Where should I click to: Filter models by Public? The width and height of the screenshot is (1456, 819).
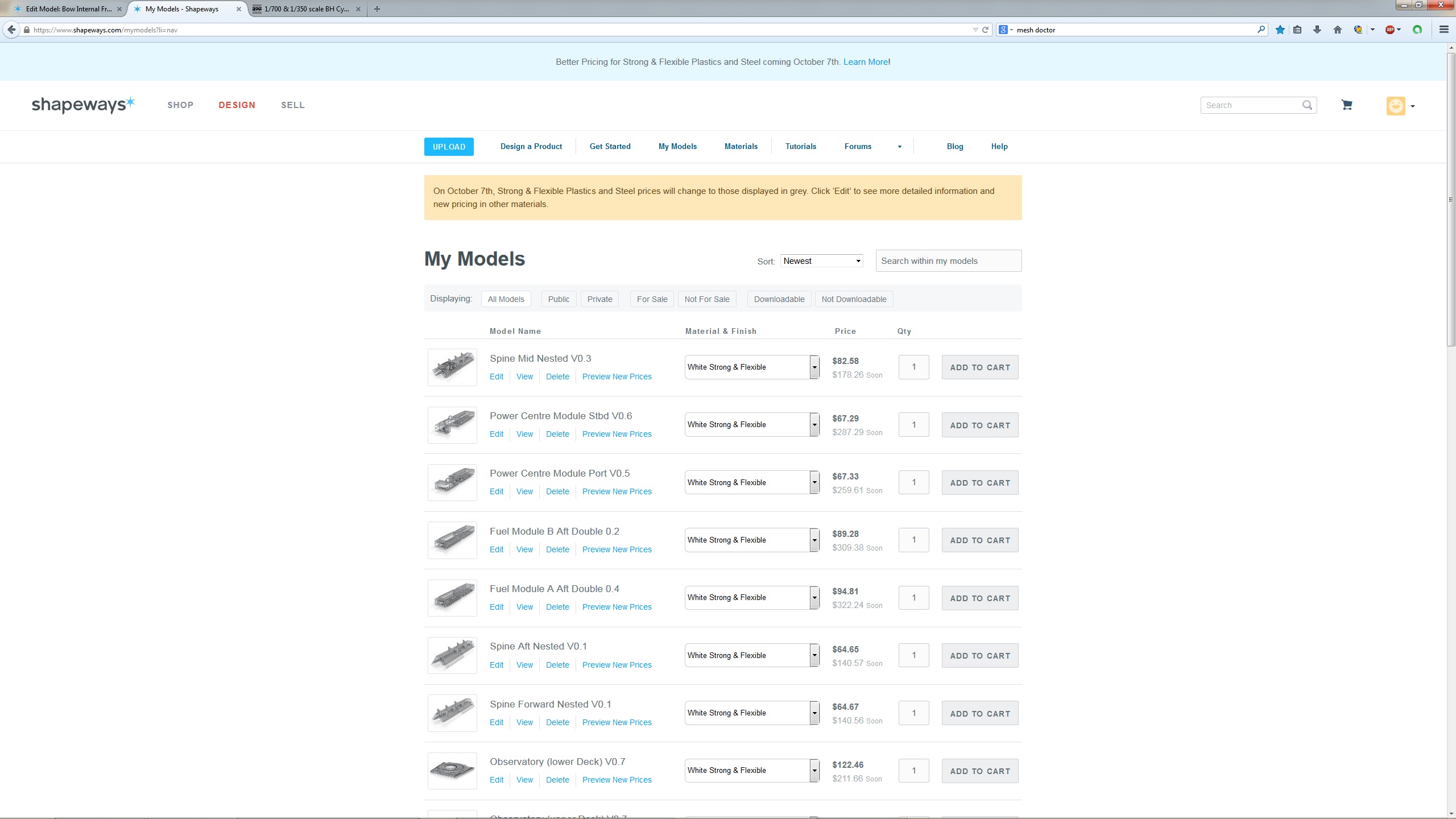click(559, 299)
